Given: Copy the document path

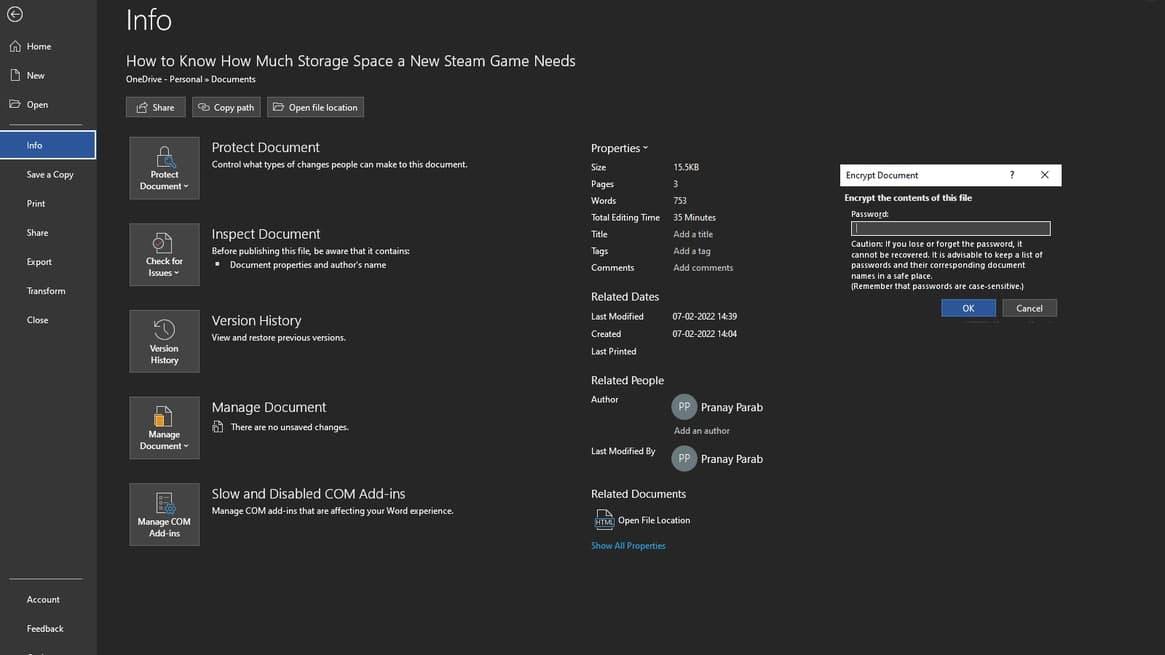Looking at the screenshot, I should click(x=226, y=107).
